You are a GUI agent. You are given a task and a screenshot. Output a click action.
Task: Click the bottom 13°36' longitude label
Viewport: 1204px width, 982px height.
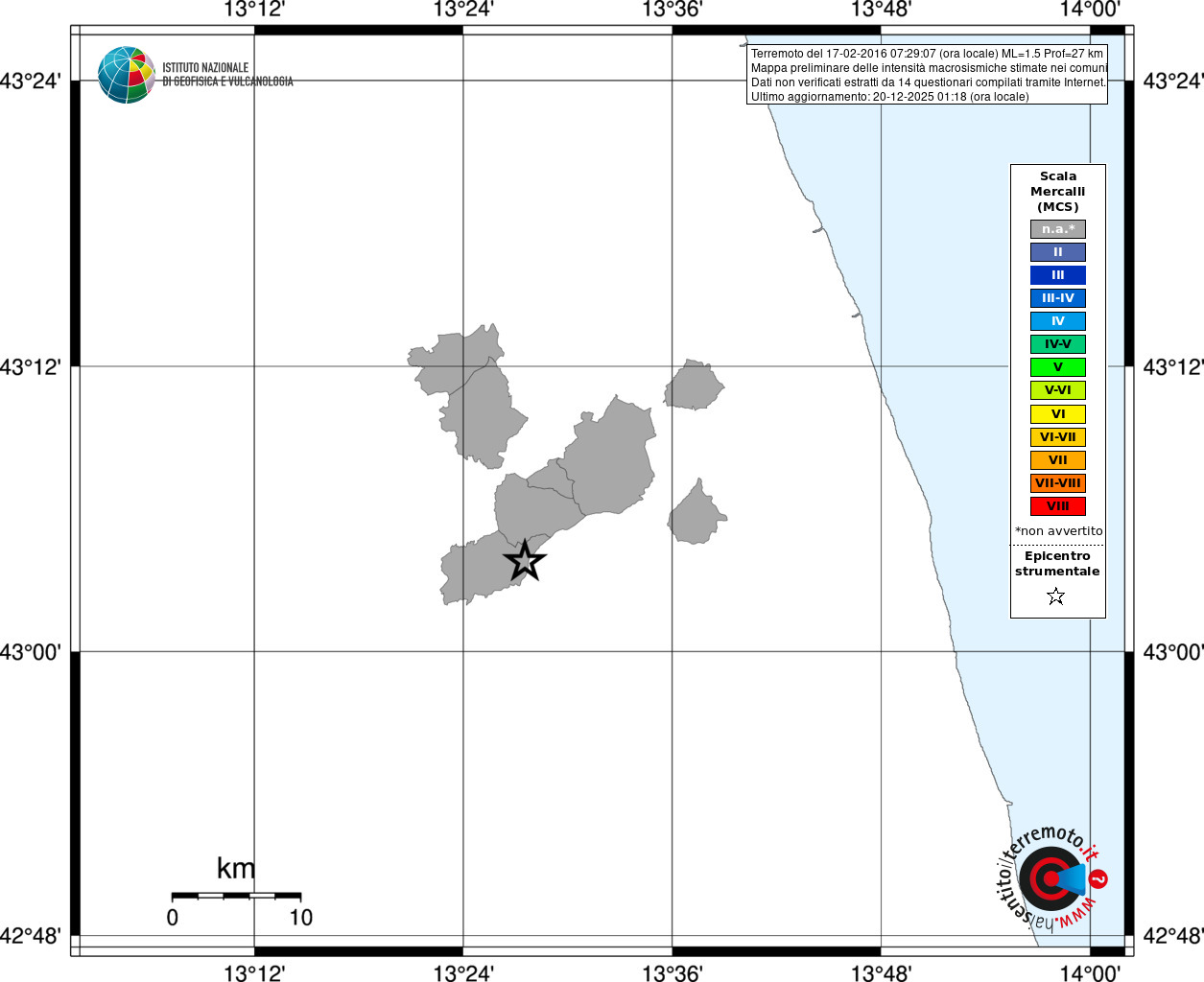click(x=673, y=973)
